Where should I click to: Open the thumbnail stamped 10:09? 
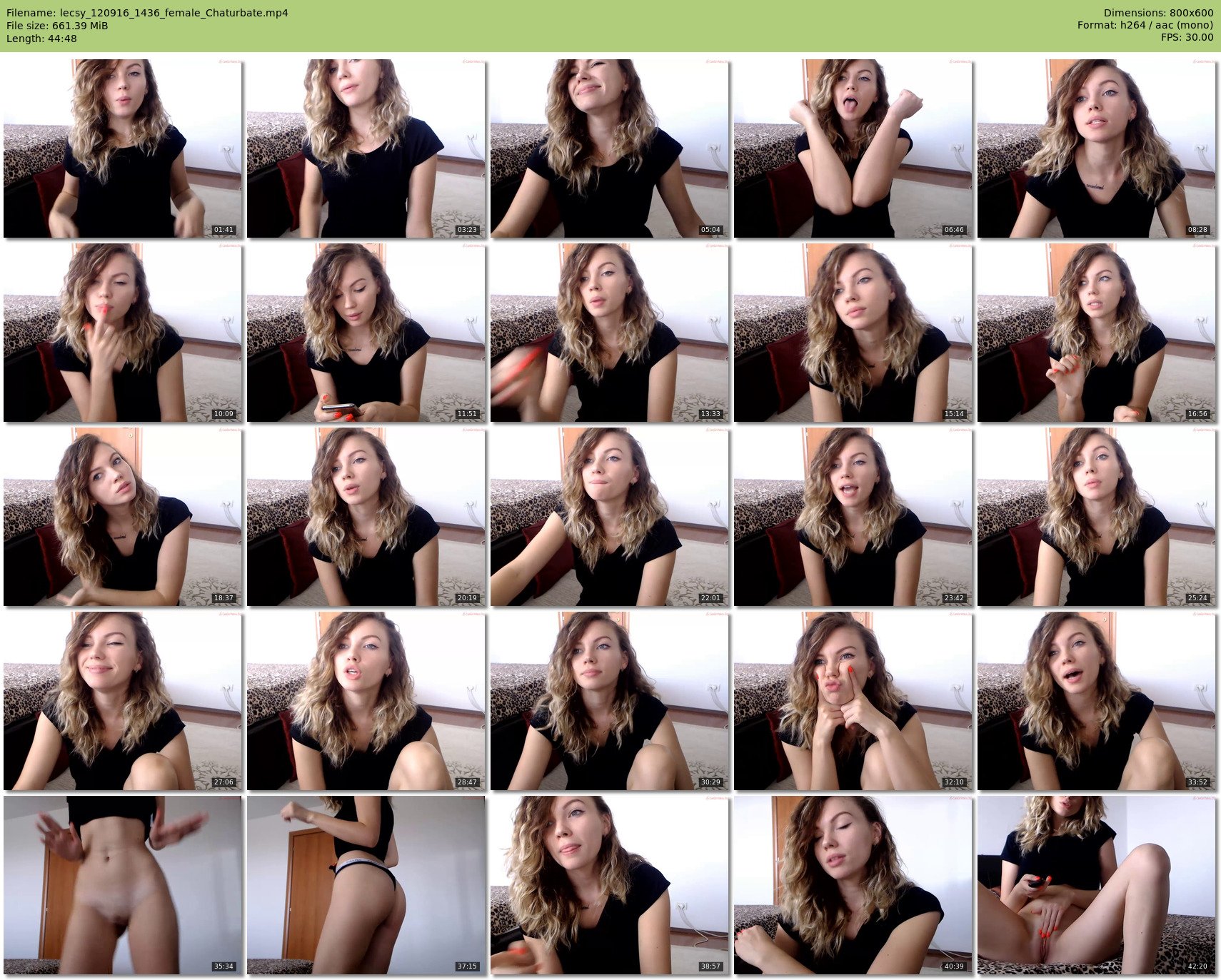click(123, 333)
